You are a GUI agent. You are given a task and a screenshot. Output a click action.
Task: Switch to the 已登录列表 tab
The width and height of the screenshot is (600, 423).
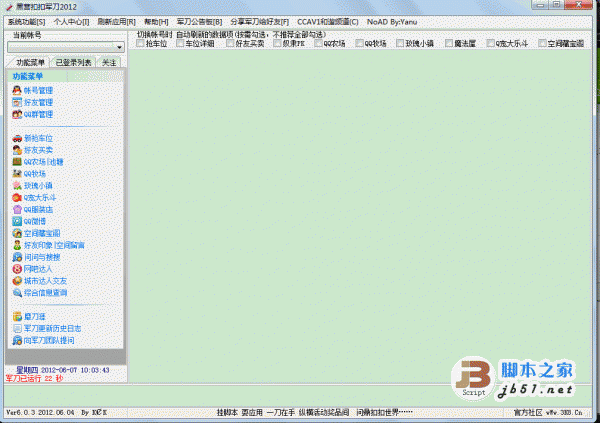tap(73, 62)
